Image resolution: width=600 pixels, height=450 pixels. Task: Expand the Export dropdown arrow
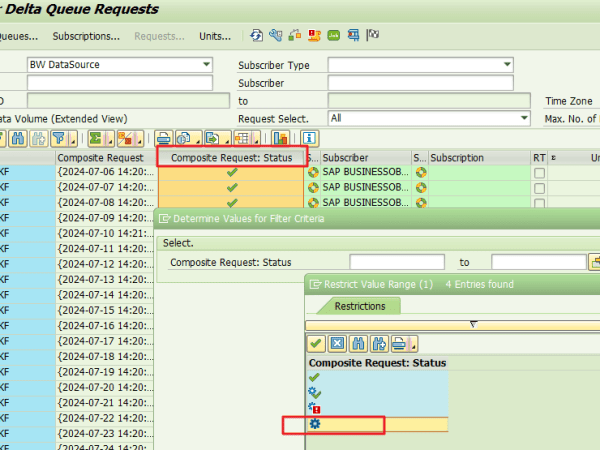tap(227, 139)
